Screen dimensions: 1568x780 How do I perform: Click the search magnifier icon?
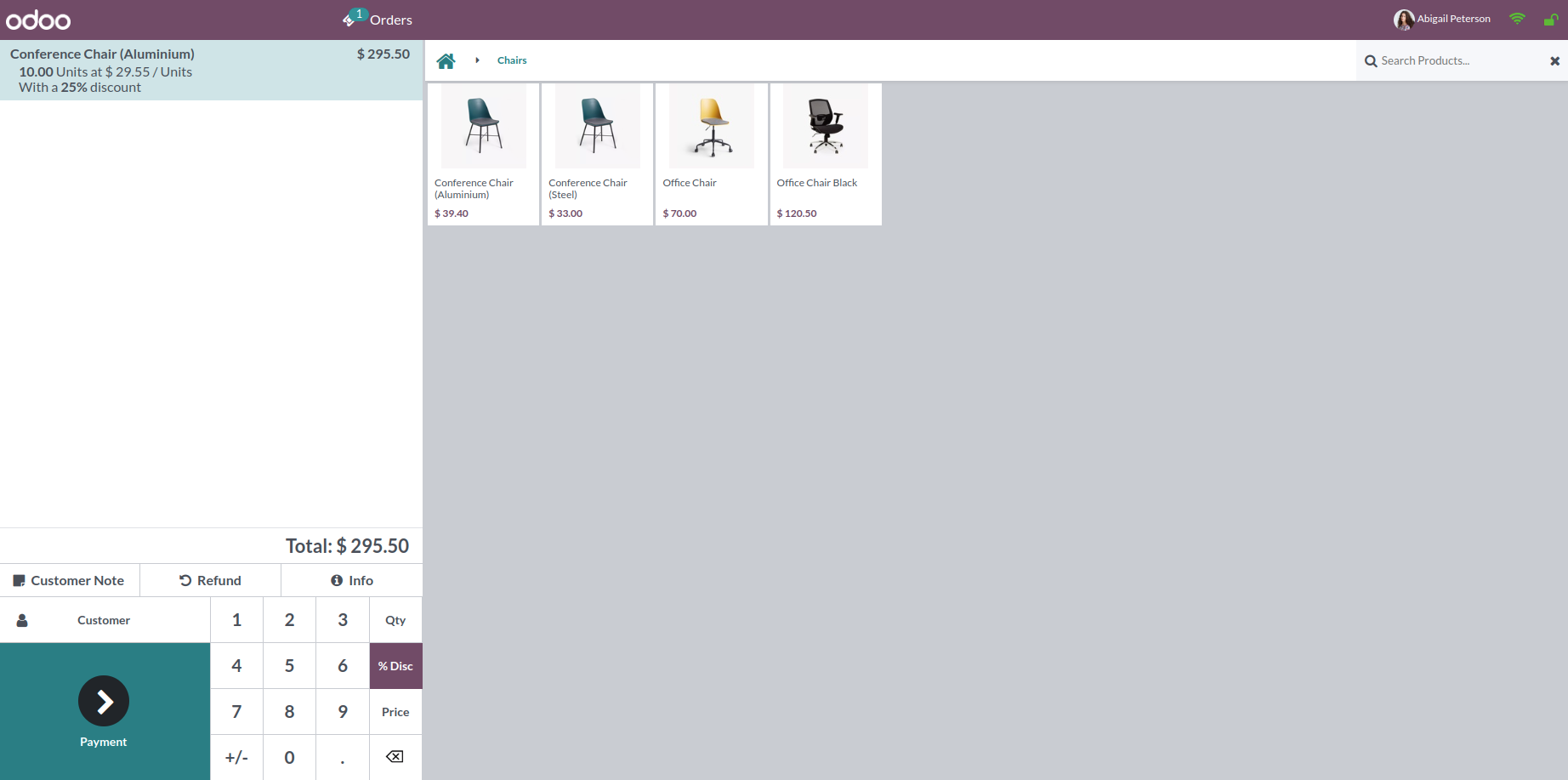pos(1371,61)
